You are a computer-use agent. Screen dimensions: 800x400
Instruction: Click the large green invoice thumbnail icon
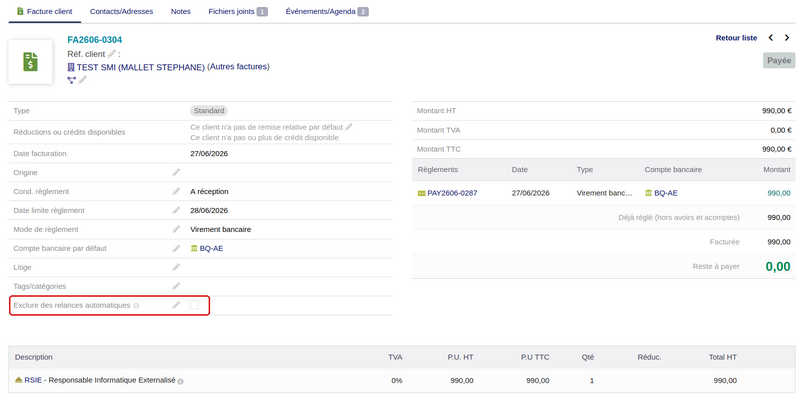click(x=31, y=62)
